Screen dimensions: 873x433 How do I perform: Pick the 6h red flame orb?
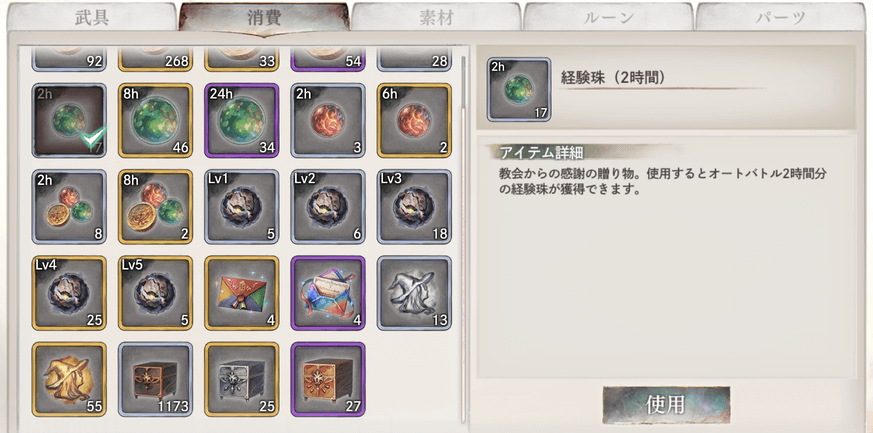click(414, 121)
